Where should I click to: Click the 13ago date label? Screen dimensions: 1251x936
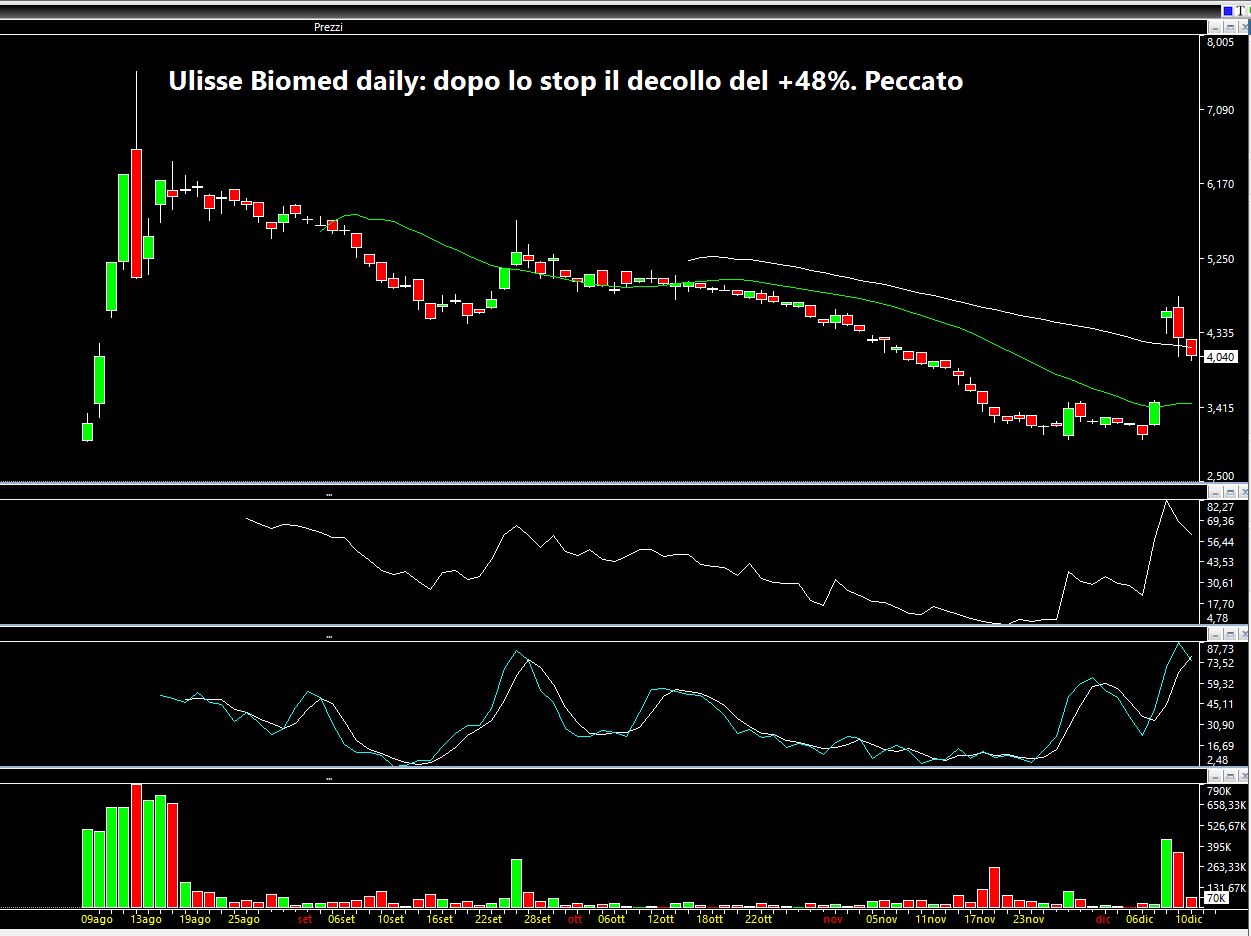point(145,919)
